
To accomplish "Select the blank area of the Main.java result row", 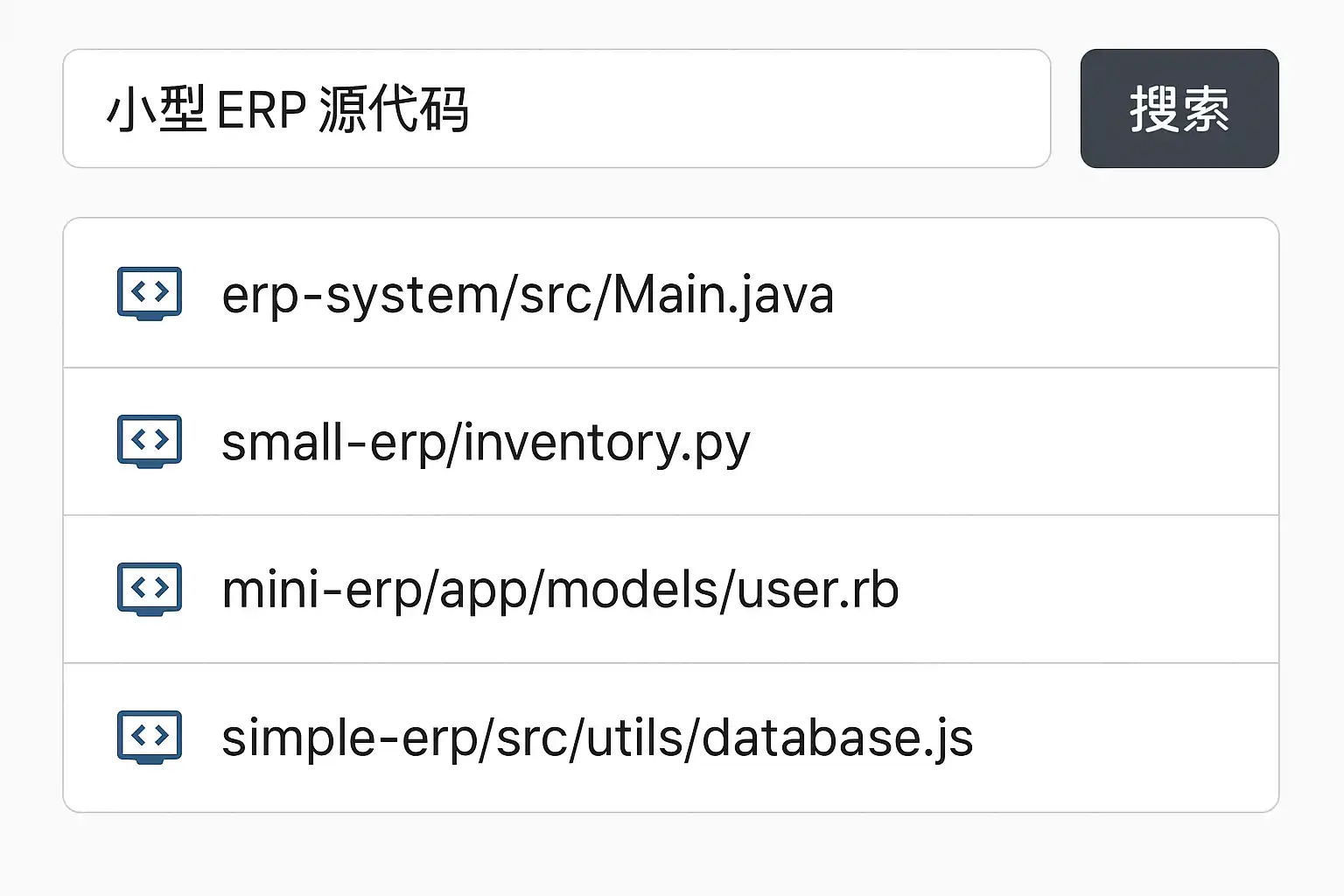I will pos(1050,294).
